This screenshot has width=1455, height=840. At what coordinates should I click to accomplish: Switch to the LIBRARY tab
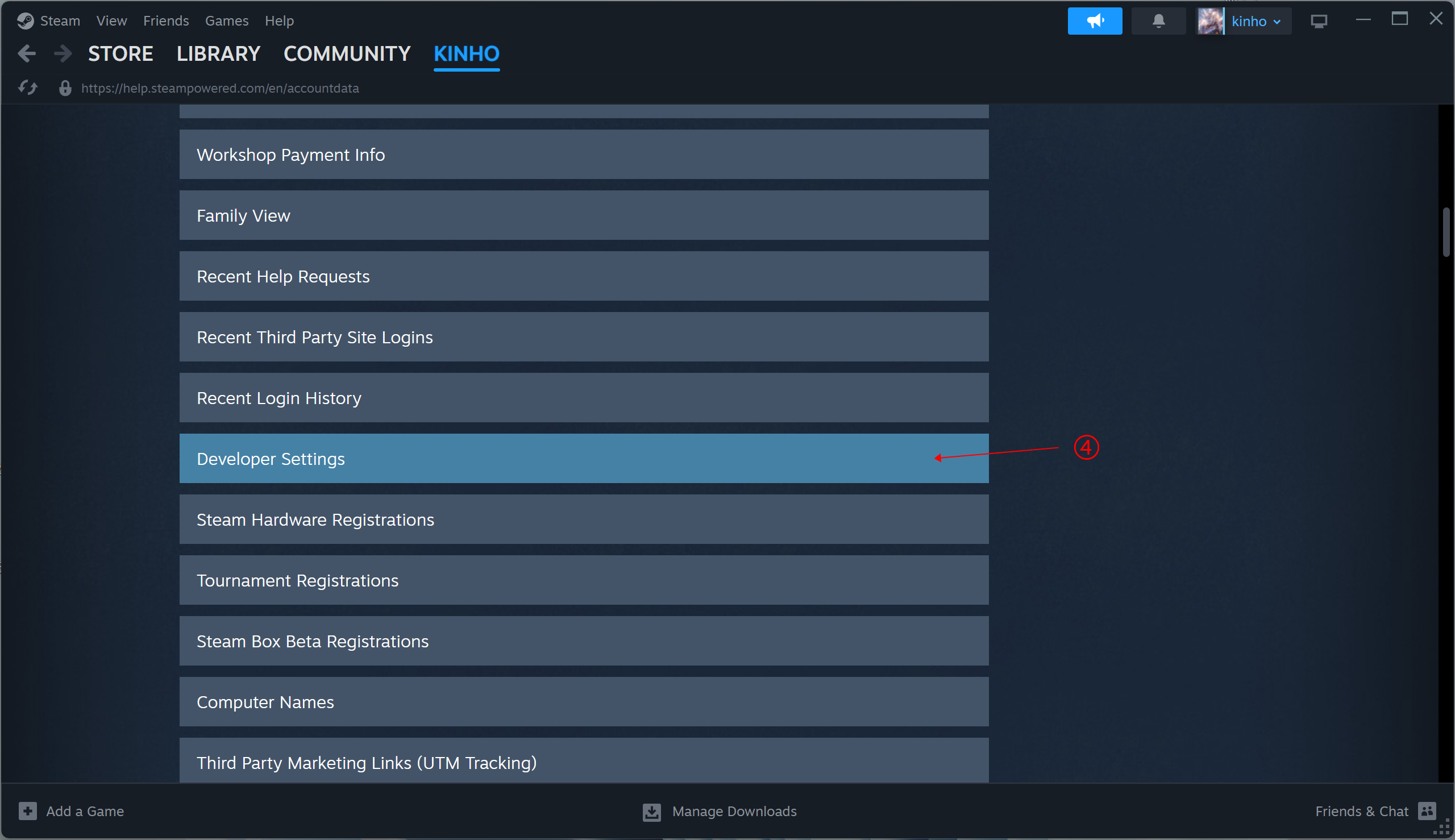(218, 53)
